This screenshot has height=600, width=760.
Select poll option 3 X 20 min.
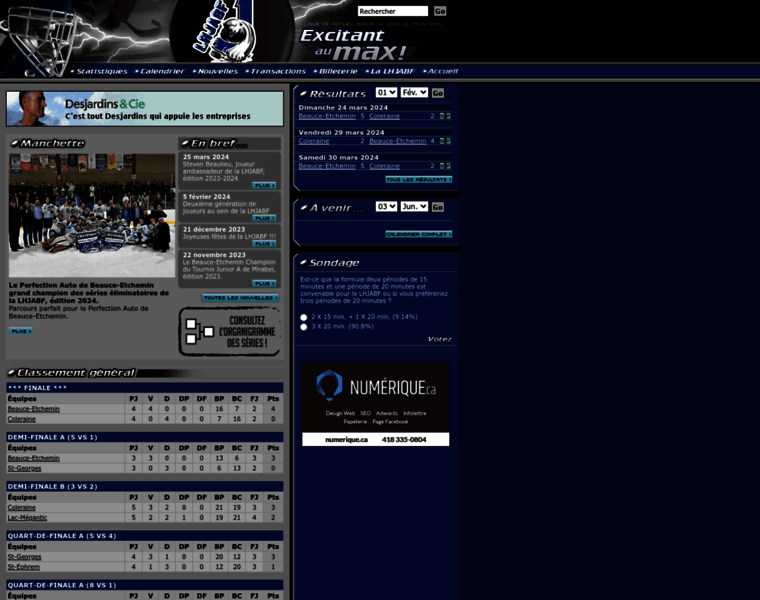304,327
